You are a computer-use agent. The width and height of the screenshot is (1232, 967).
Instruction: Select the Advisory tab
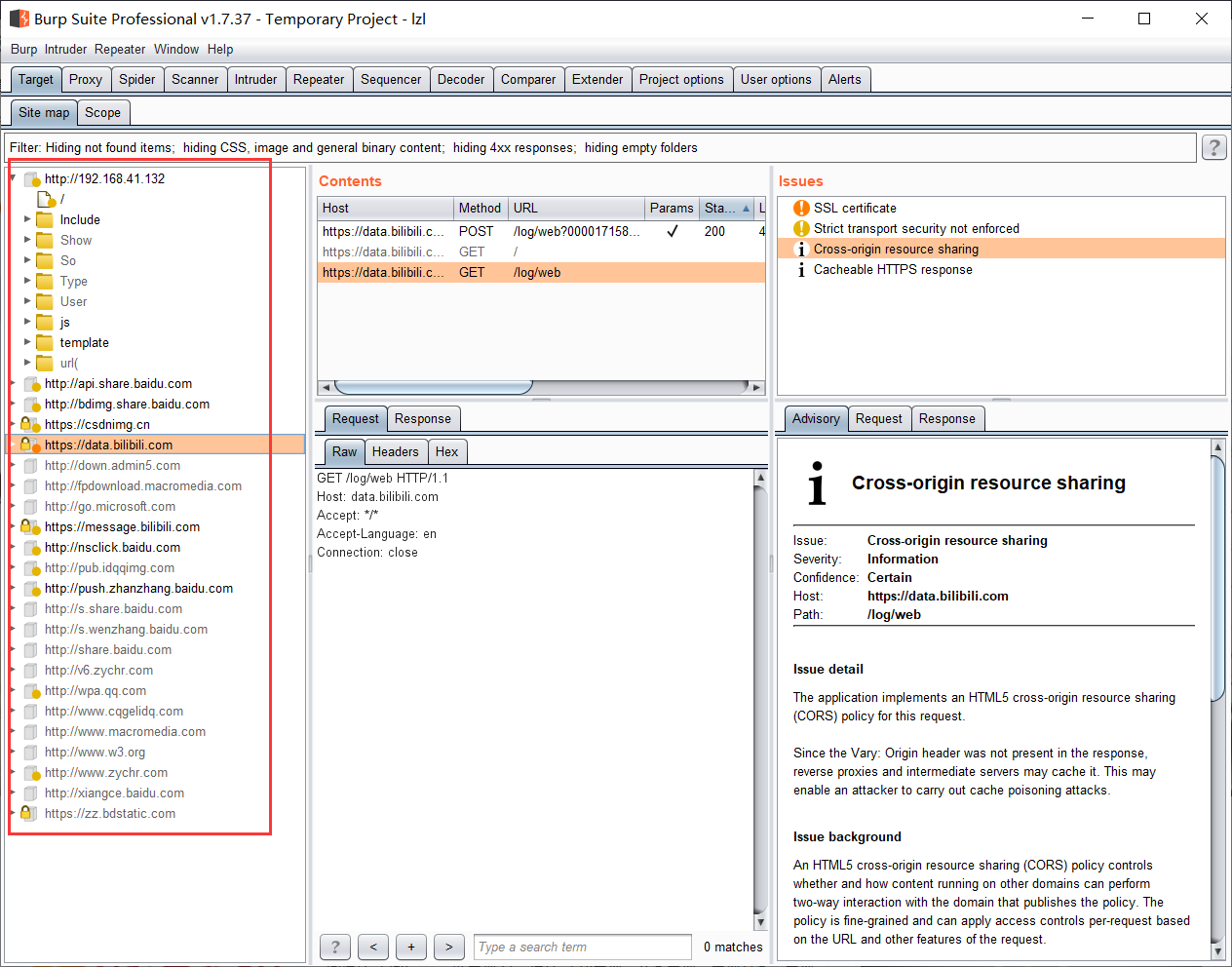[815, 418]
